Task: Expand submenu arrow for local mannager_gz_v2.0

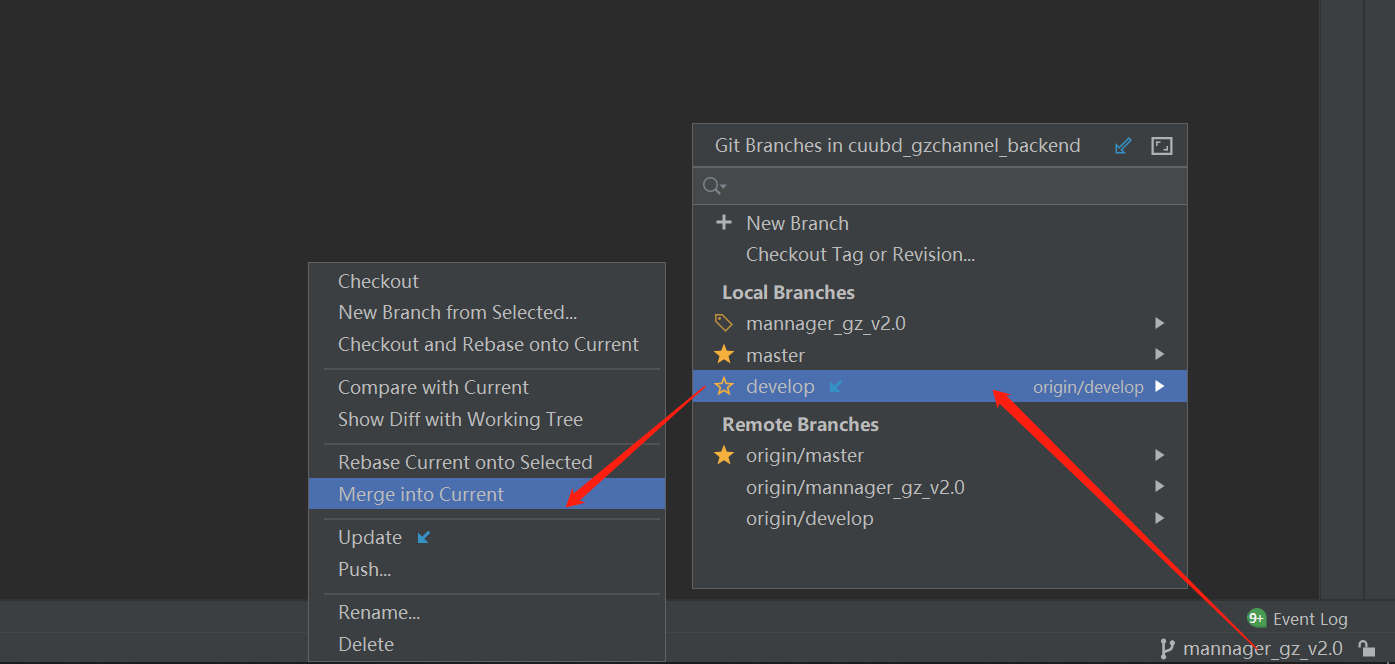Action: pos(1159,323)
